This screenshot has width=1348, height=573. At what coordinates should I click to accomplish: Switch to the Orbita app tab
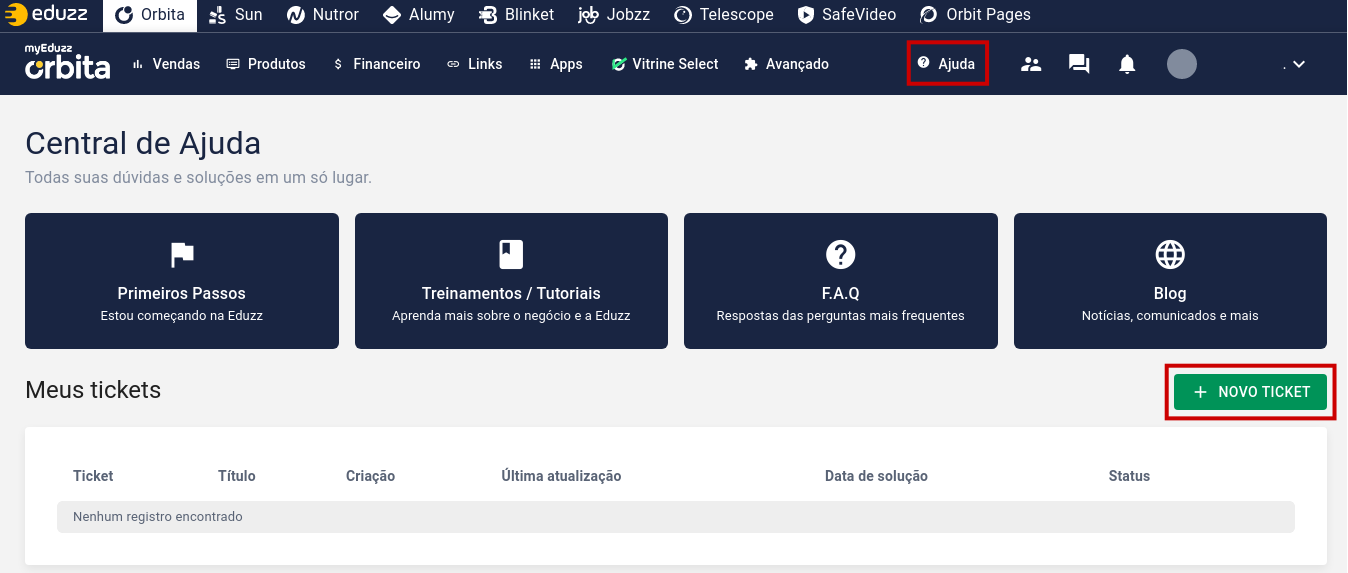point(150,15)
